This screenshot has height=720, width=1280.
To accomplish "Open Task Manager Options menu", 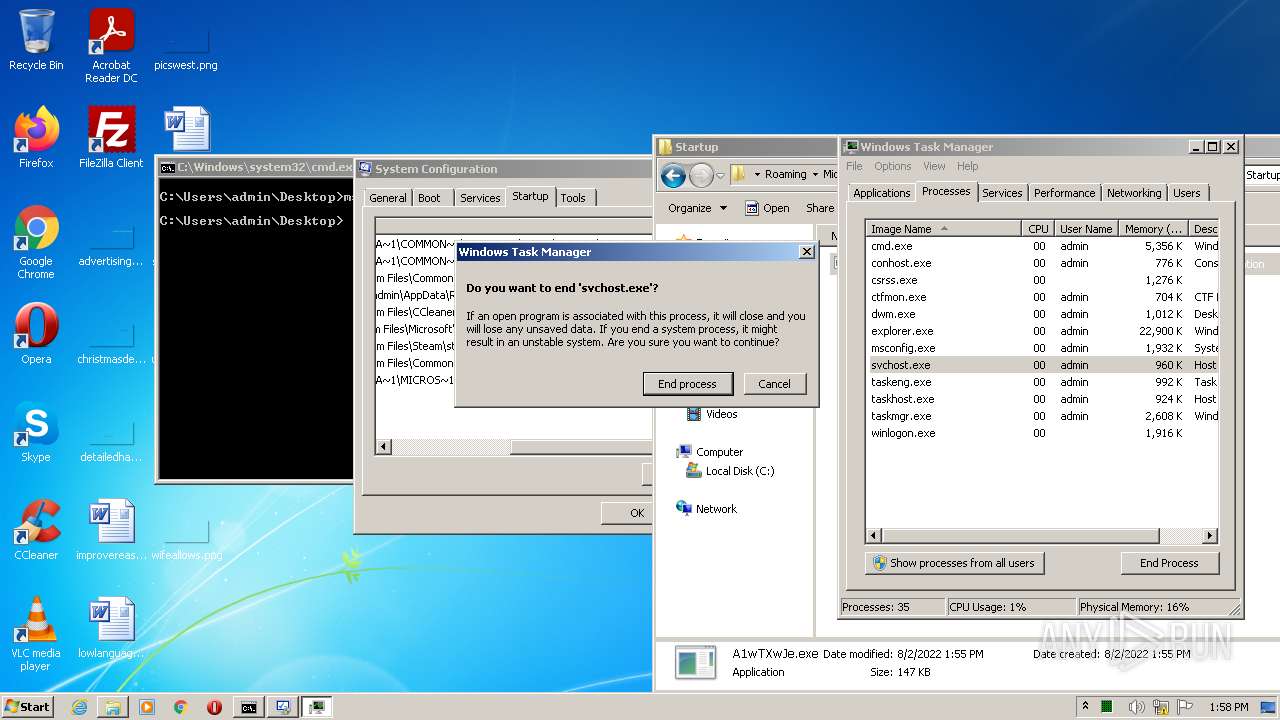I will [892, 166].
